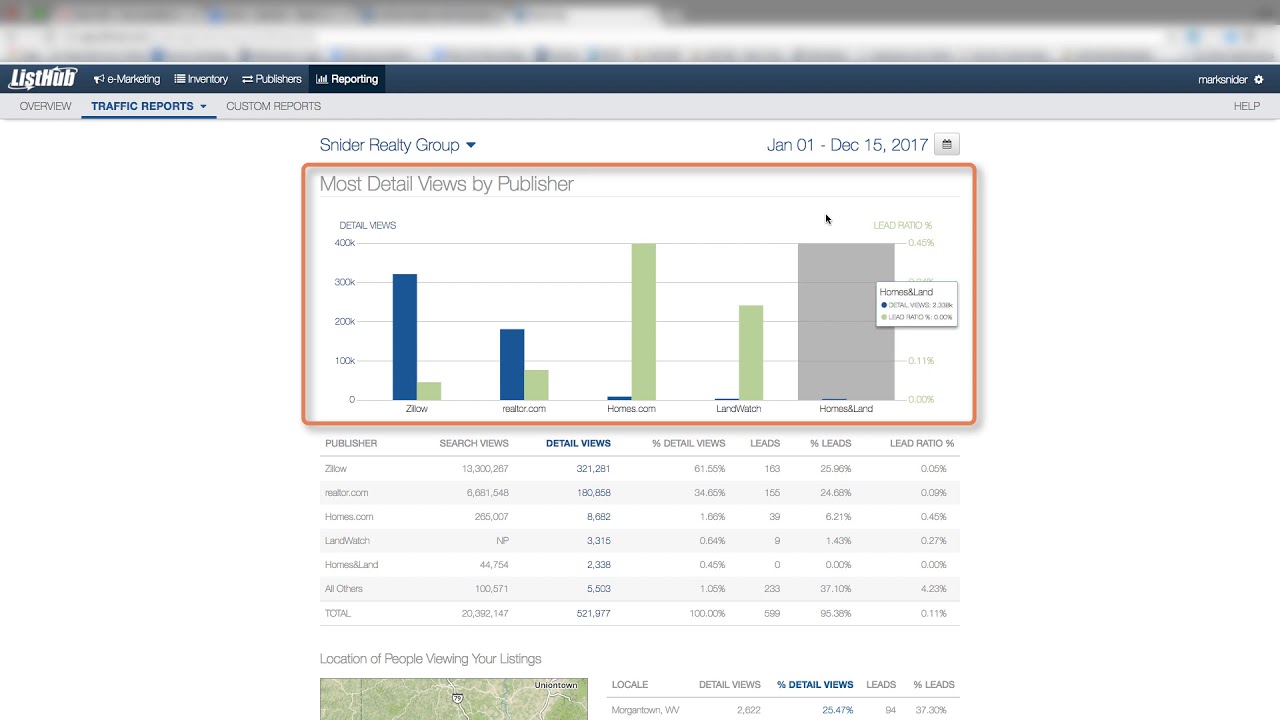Image resolution: width=1280 pixels, height=720 pixels.
Task: Open realtor.com detail views value 180,858
Action: pos(593,493)
